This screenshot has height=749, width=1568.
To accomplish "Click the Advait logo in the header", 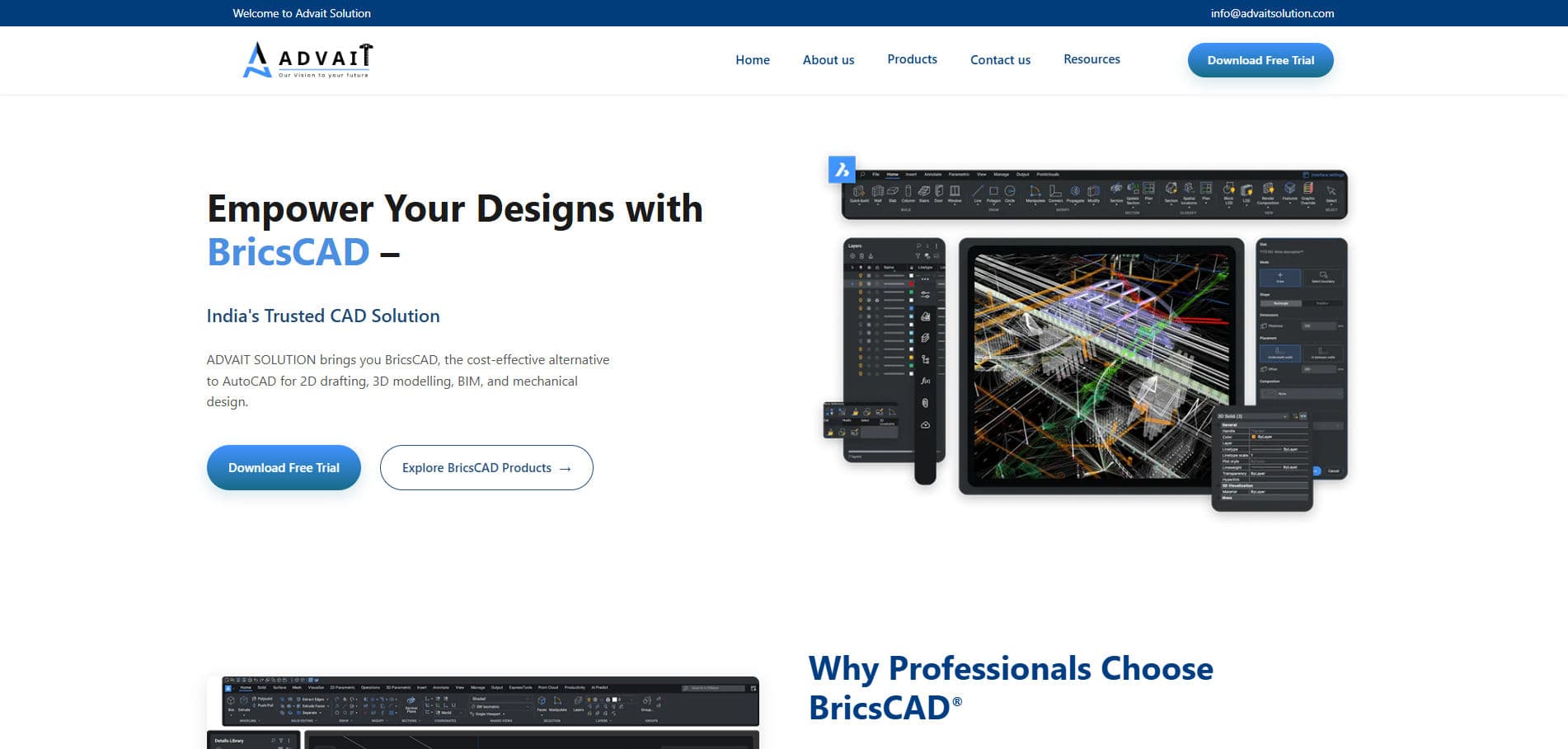I will pyautogui.click(x=307, y=60).
